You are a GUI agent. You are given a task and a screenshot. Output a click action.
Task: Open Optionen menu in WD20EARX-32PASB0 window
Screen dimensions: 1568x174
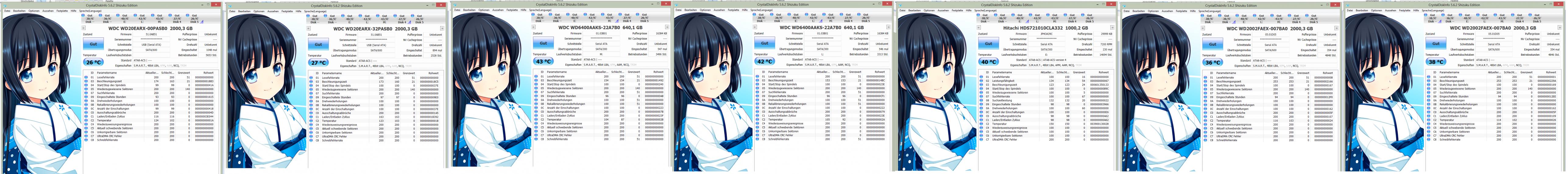259,12
